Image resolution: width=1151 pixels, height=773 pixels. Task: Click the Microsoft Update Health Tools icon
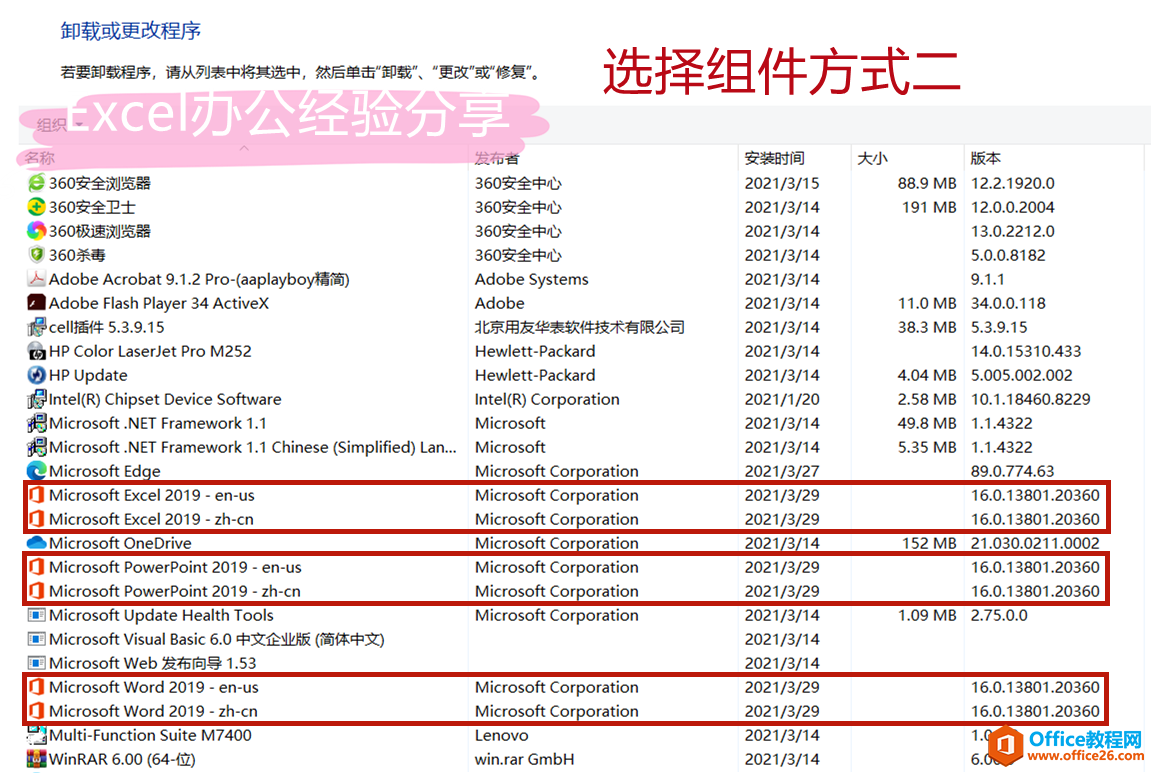pos(36,615)
